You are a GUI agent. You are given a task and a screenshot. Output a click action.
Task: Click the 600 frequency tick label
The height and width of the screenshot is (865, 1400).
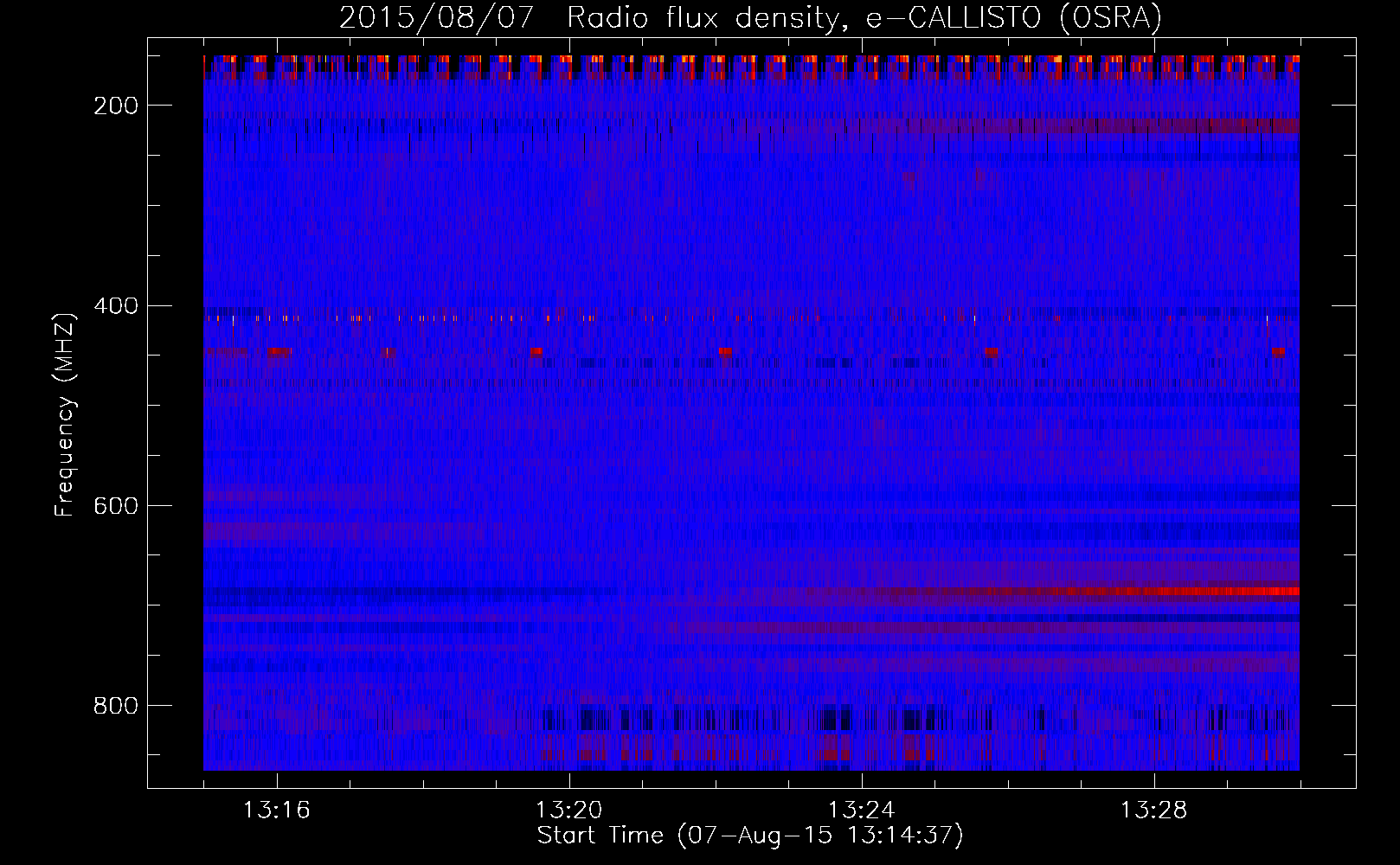(x=115, y=505)
